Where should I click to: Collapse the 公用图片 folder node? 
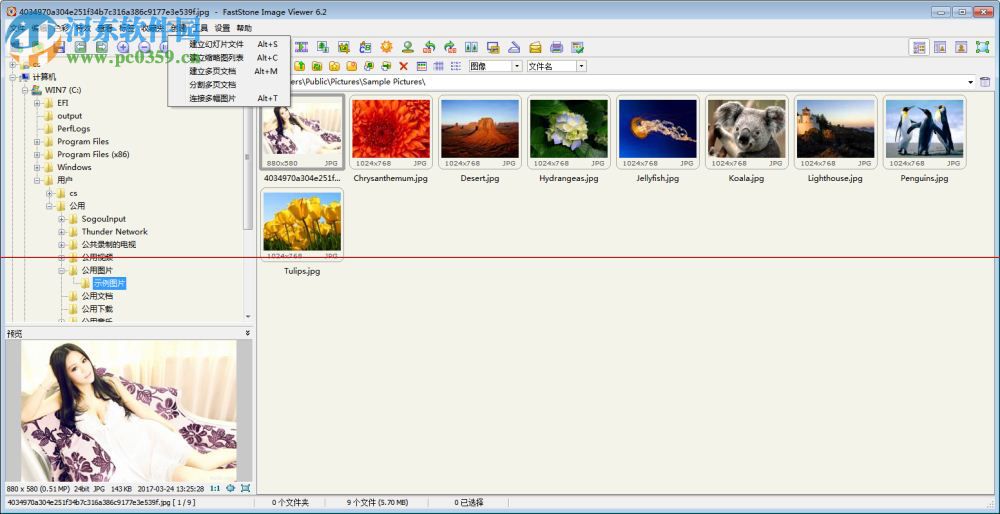coord(62,270)
